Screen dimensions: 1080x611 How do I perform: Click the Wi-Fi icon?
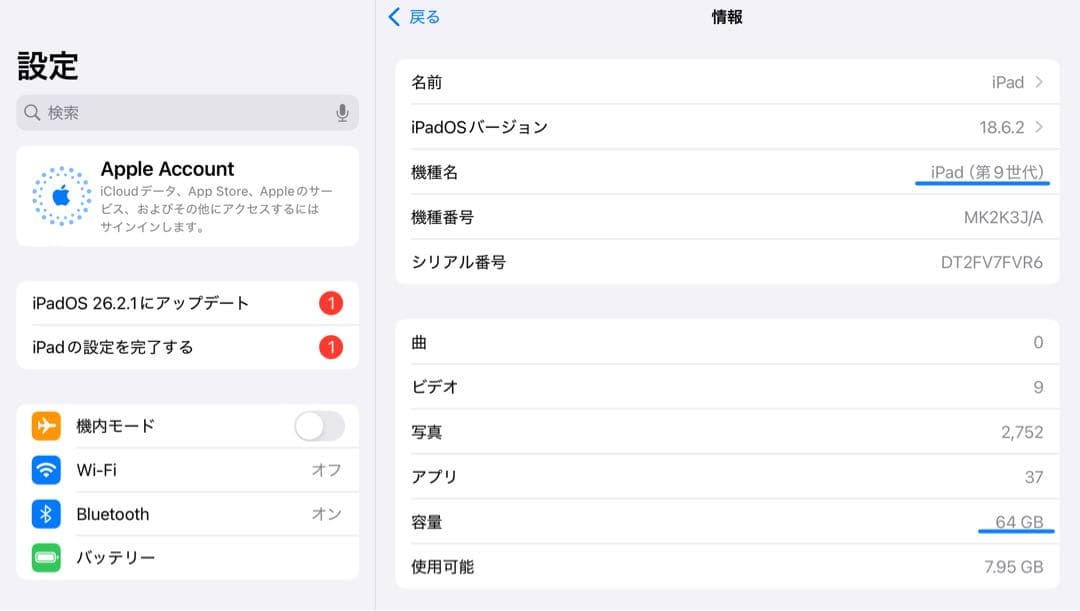click(46, 470)
